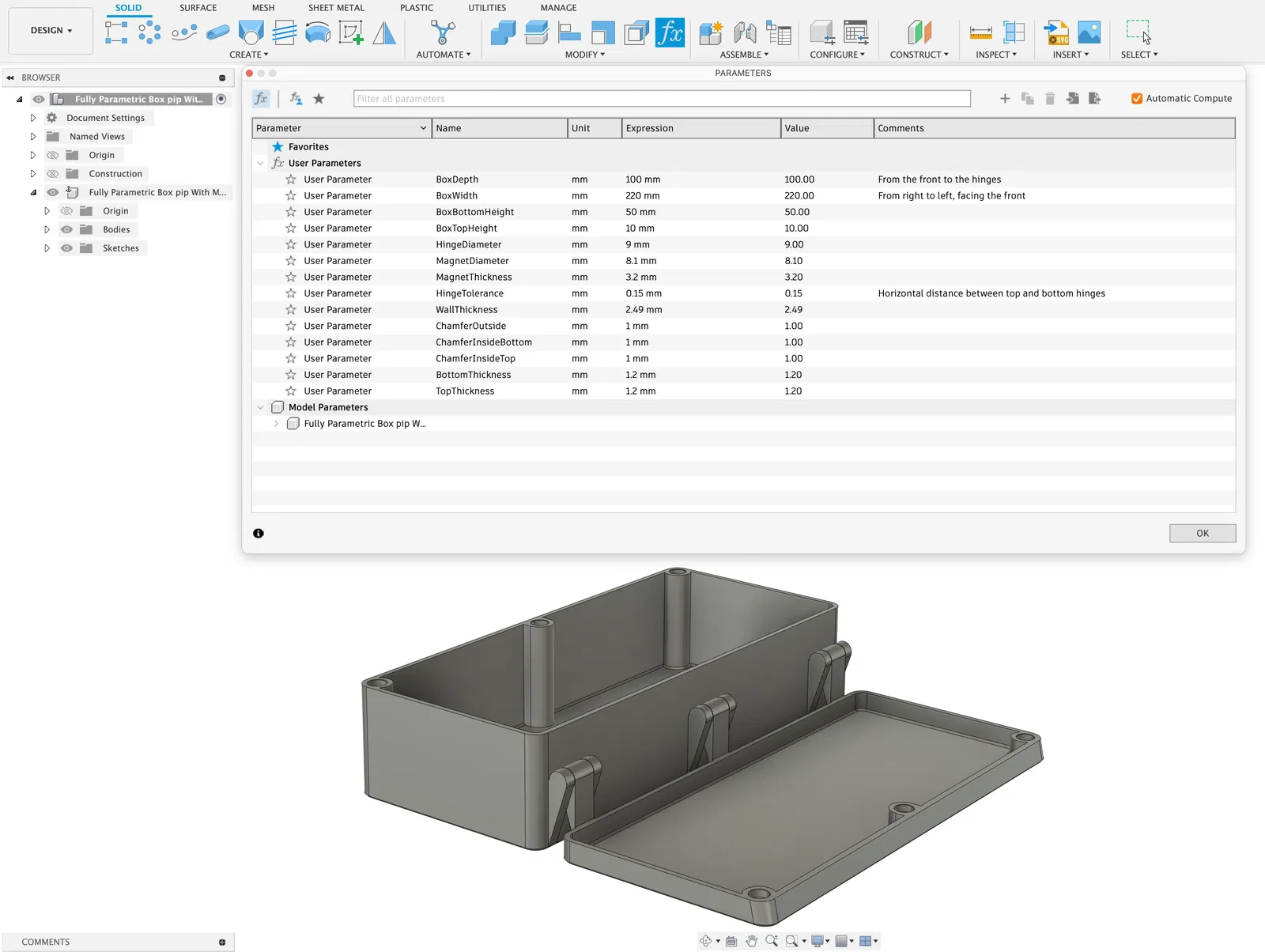This screenshot has height=952, width=1265.
Task: Click the Filter all parameters field
Action: 661,99
